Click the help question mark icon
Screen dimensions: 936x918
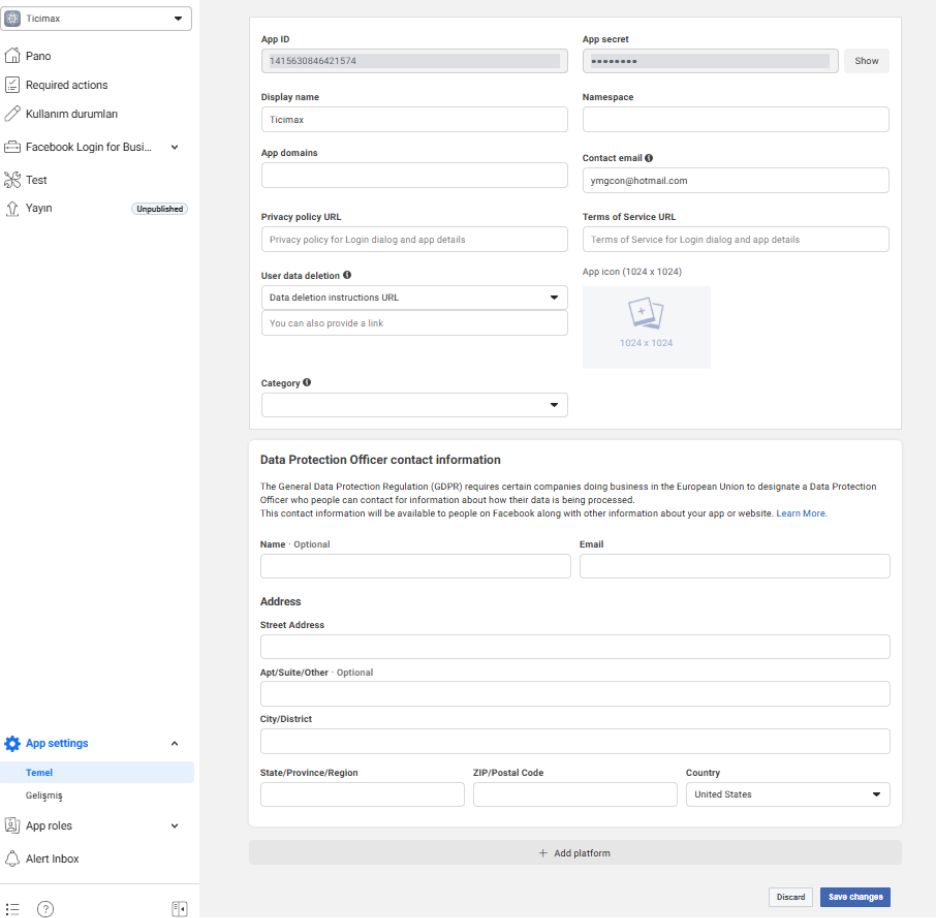coord(45,908)
